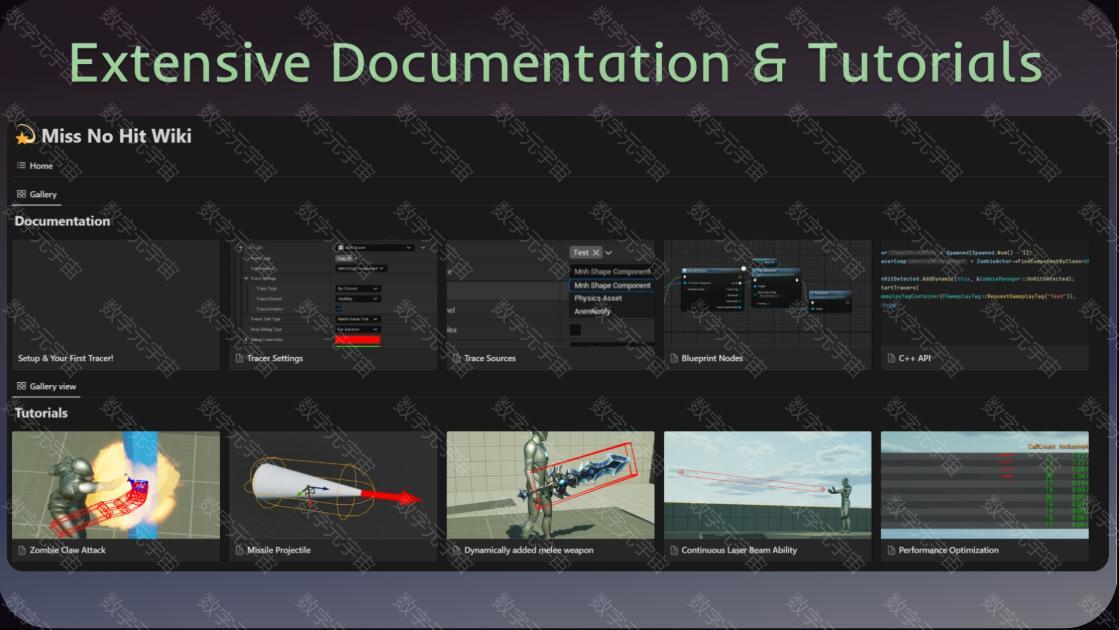The image size is (1119, 630).
Task: Open the Tracer Settings documentation title
Action: tap(275, 358)
